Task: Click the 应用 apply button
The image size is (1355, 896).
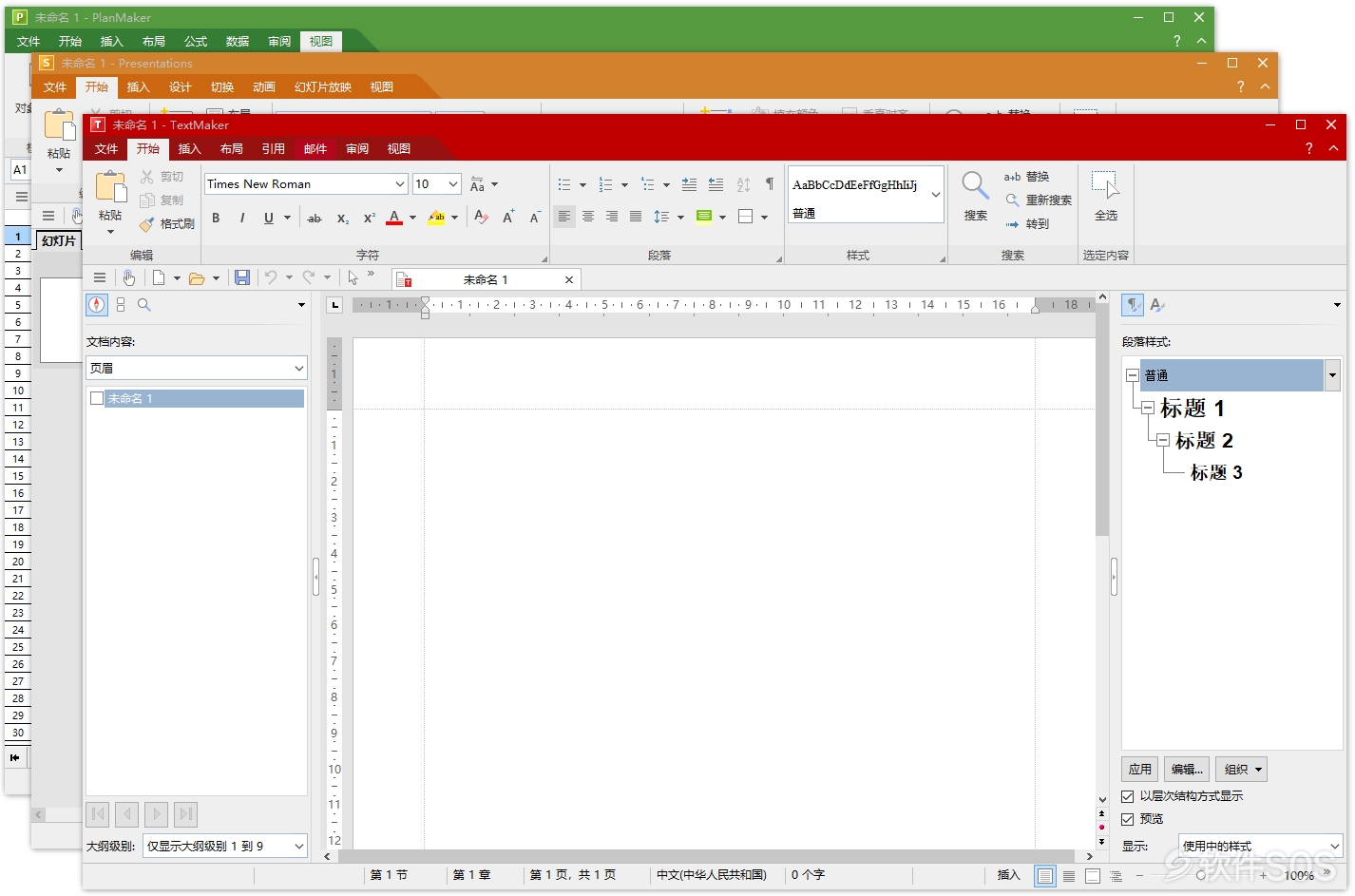Action: pyautogui.click(x=1140, y=770)
